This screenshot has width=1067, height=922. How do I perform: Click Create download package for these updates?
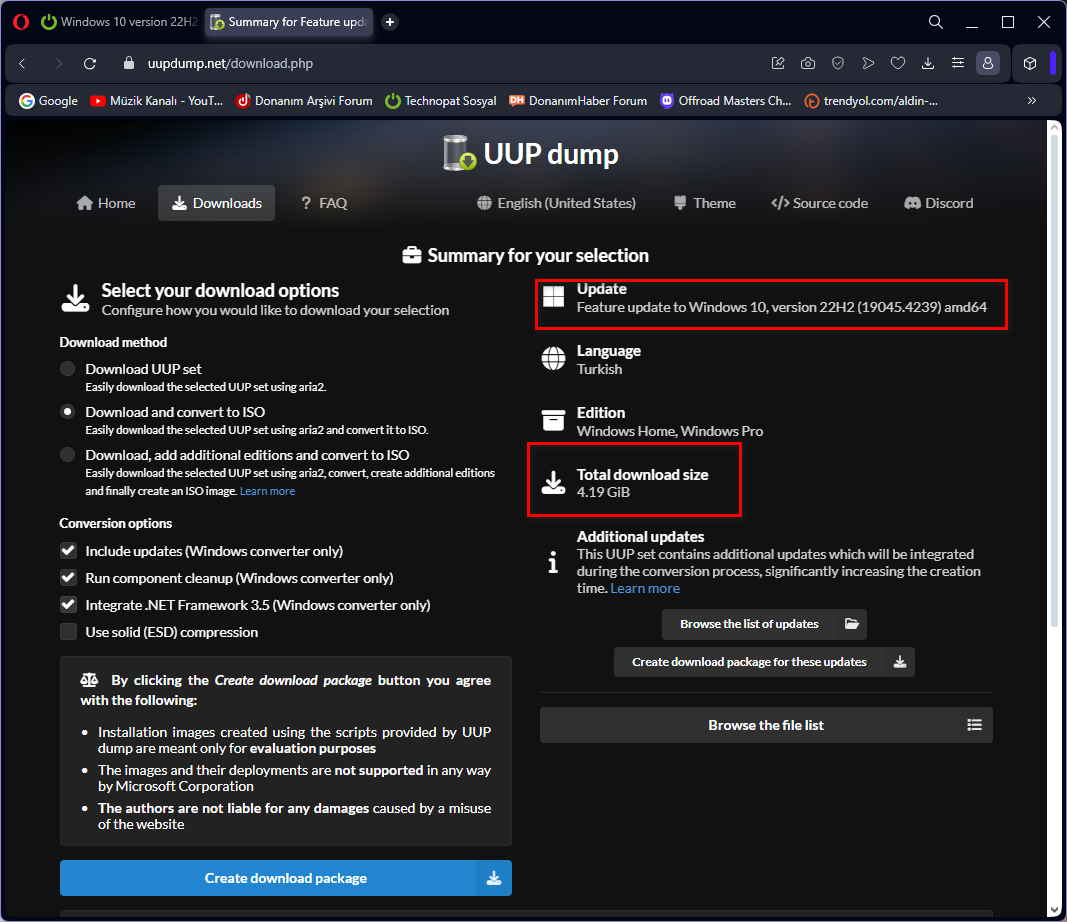pos(764,662)
